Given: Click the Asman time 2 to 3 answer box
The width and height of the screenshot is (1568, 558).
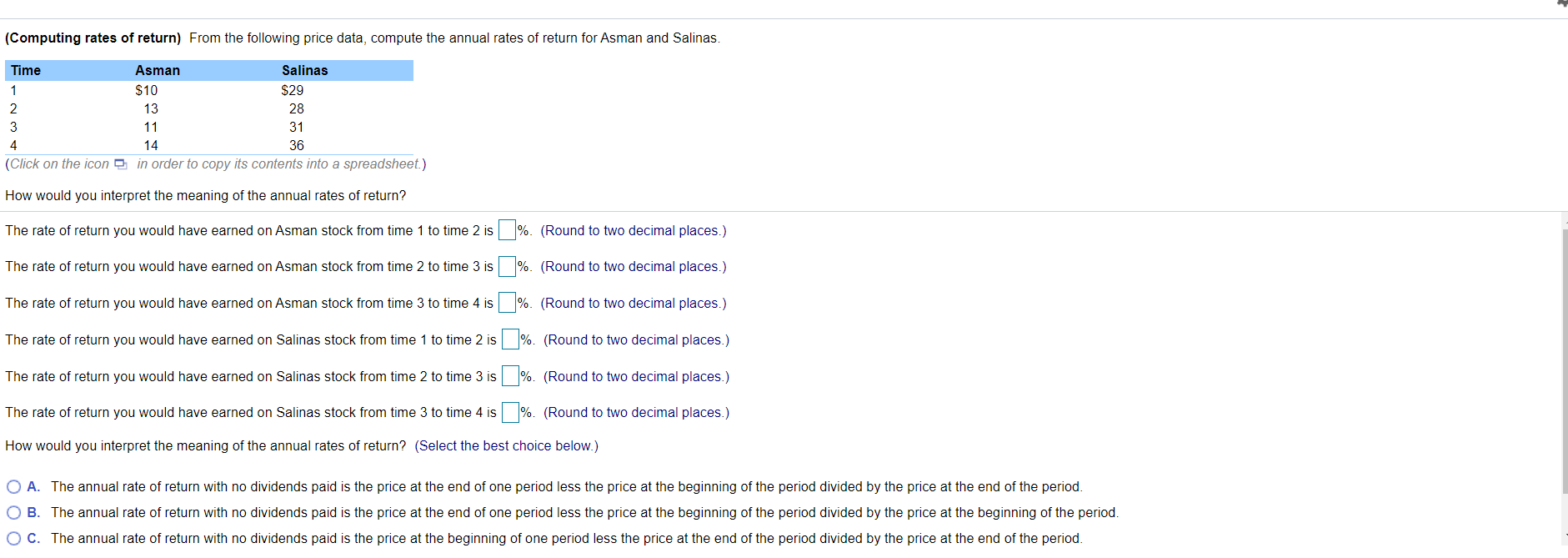Looking at the screenshot, I should [505, 266].
